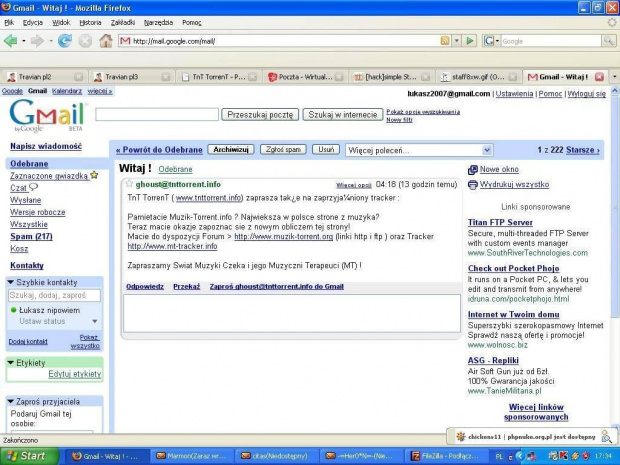Screen dimensions: 620x465
Task: Click Napisz wiadomość link
Action: coord(46,146)
